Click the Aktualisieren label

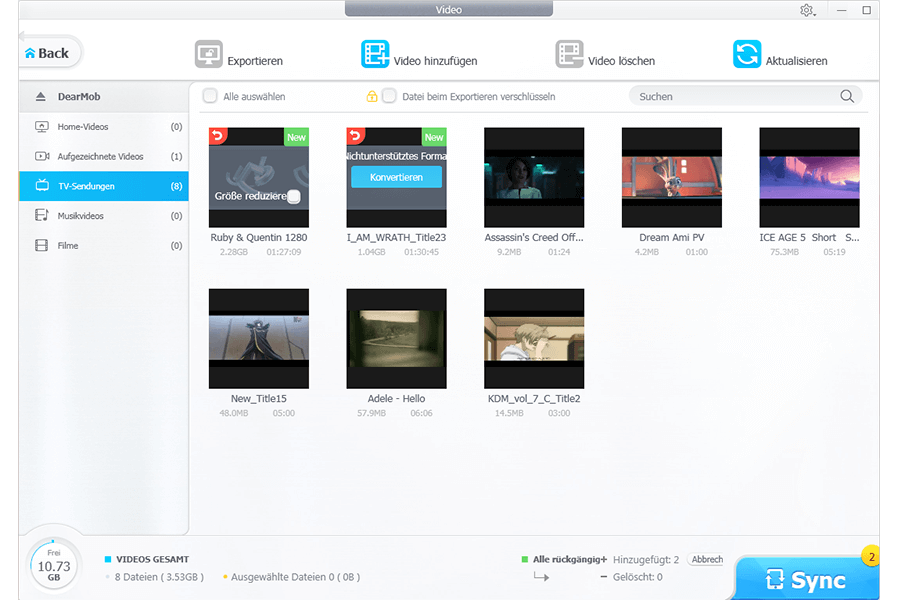click(796, 61)
